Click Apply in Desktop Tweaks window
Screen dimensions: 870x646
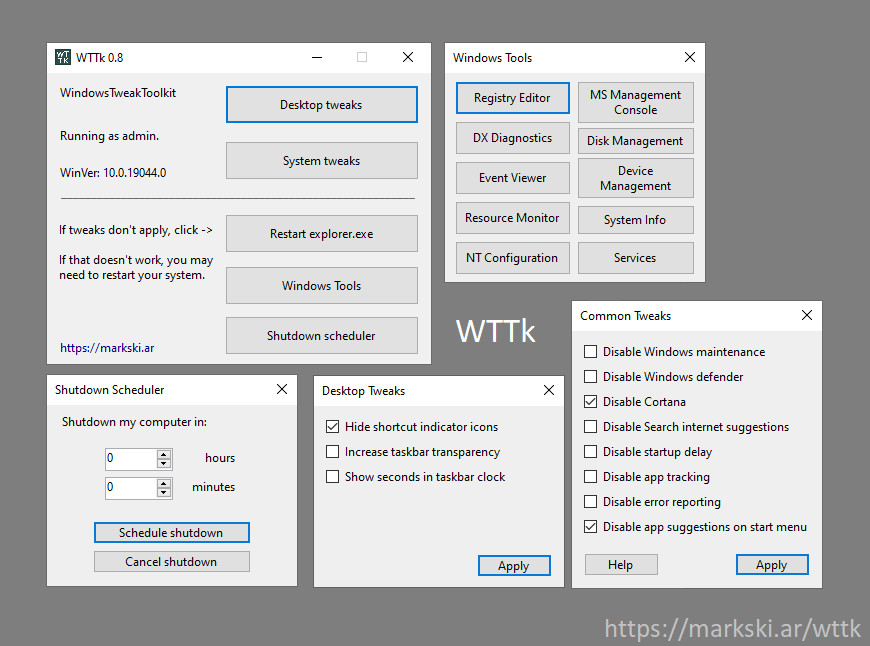[x=514, y=566]
